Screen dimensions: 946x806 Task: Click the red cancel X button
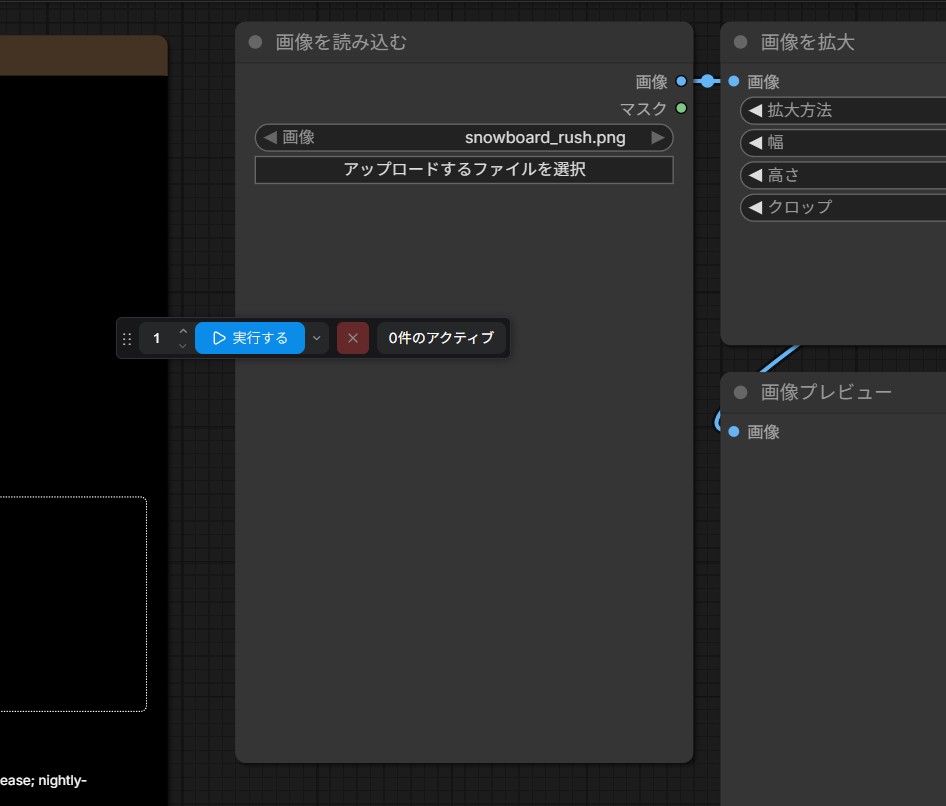tap(352, 338)
